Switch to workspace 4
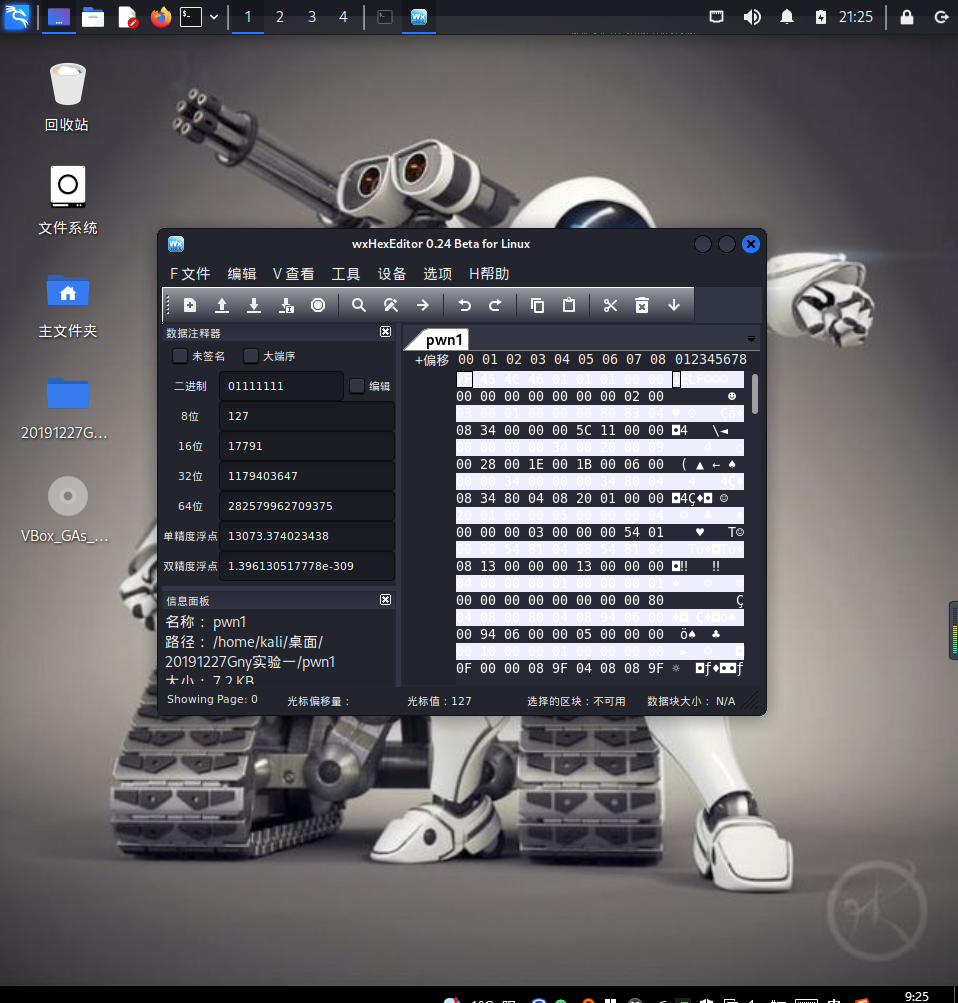Image resolution: width=958 pixels, height=1003 pixels. click(343, 17)
